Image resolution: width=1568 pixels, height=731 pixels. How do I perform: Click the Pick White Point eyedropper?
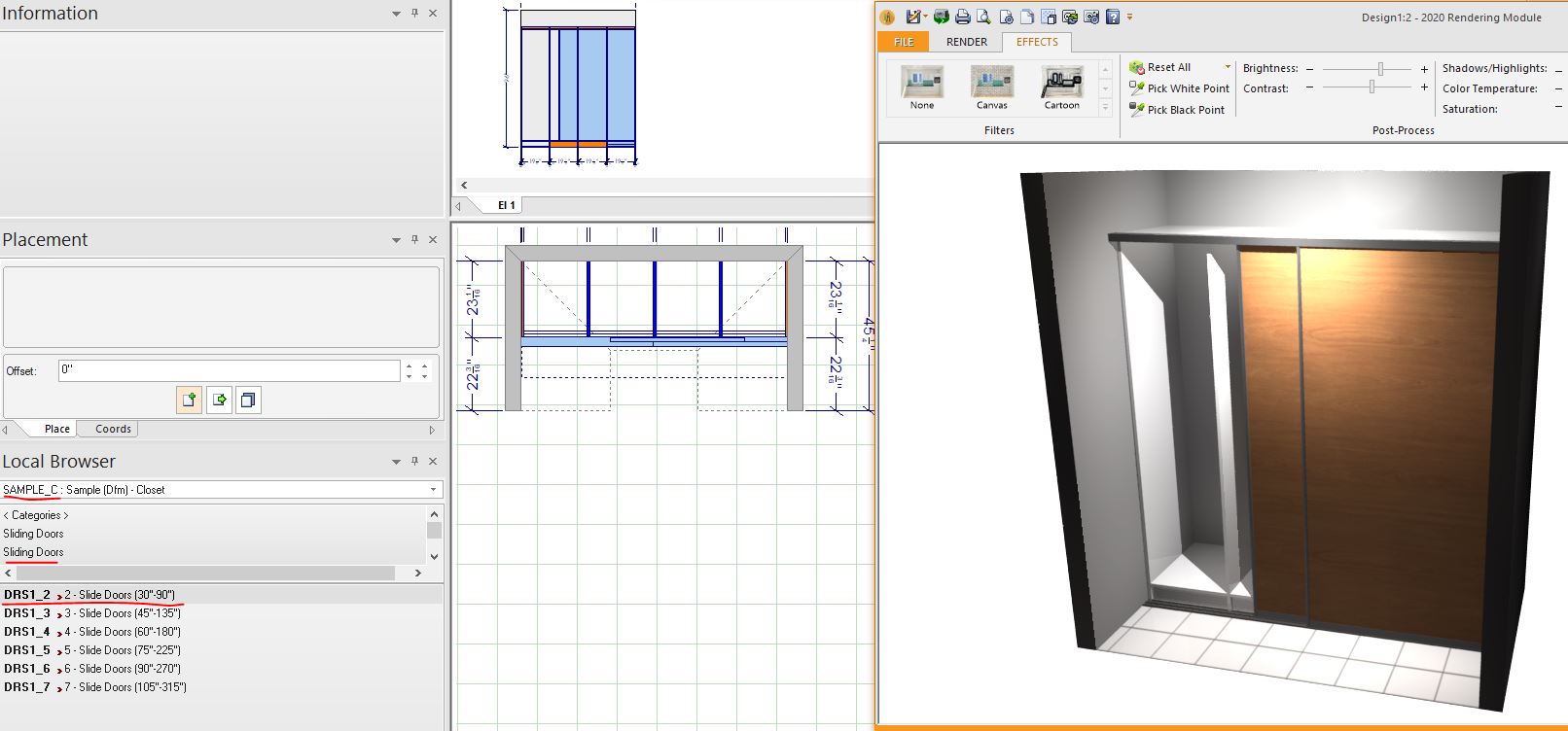(x=1179, y=88)
